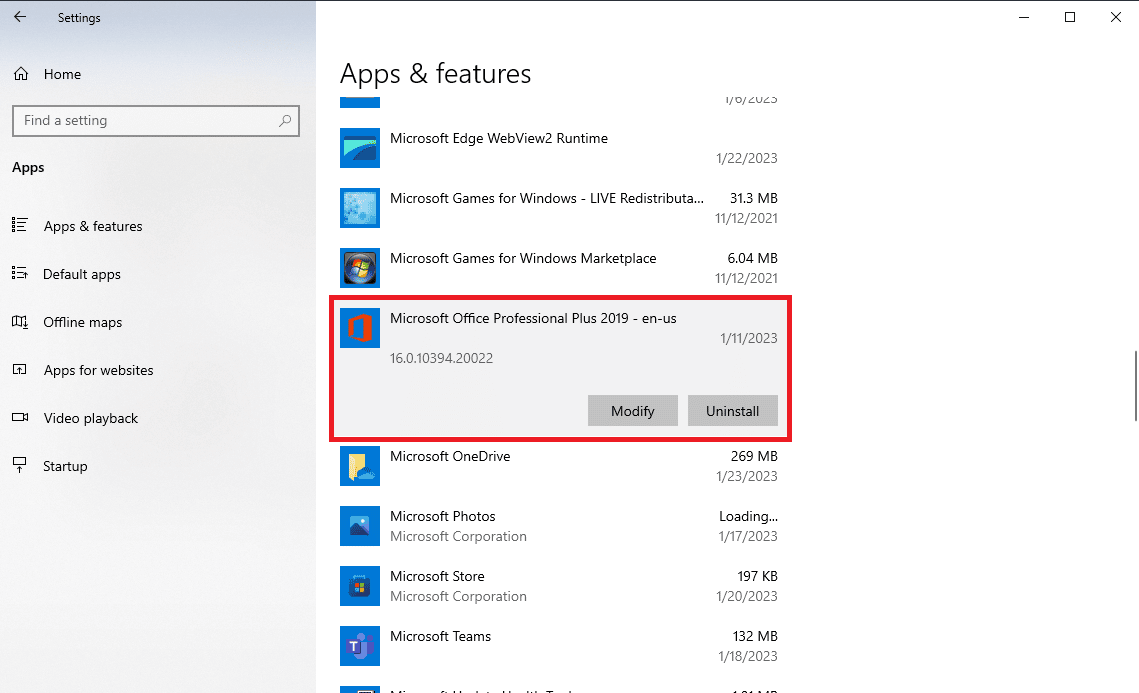
Task: Click the Microsoft Office 2019 icon
Action: click(360, 328)
